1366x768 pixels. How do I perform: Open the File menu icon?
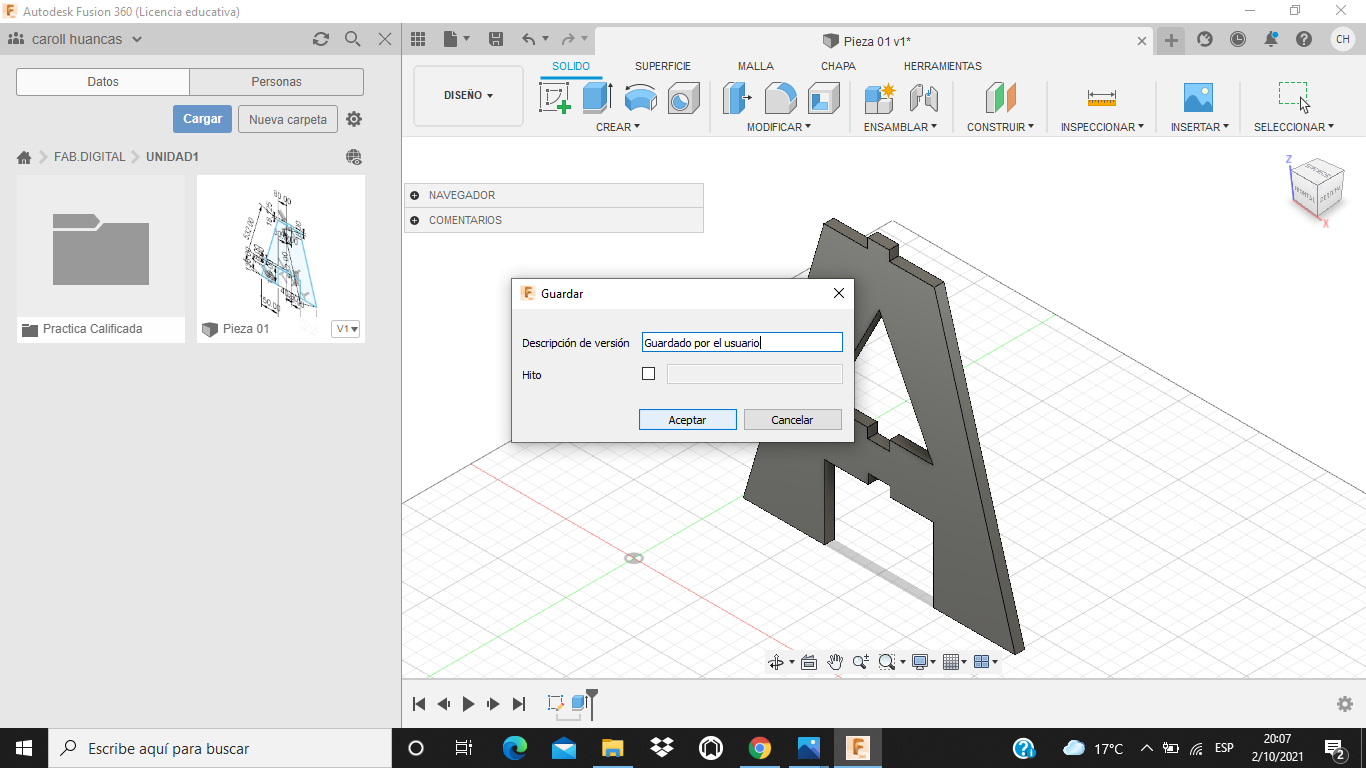[x=457, y=39]
